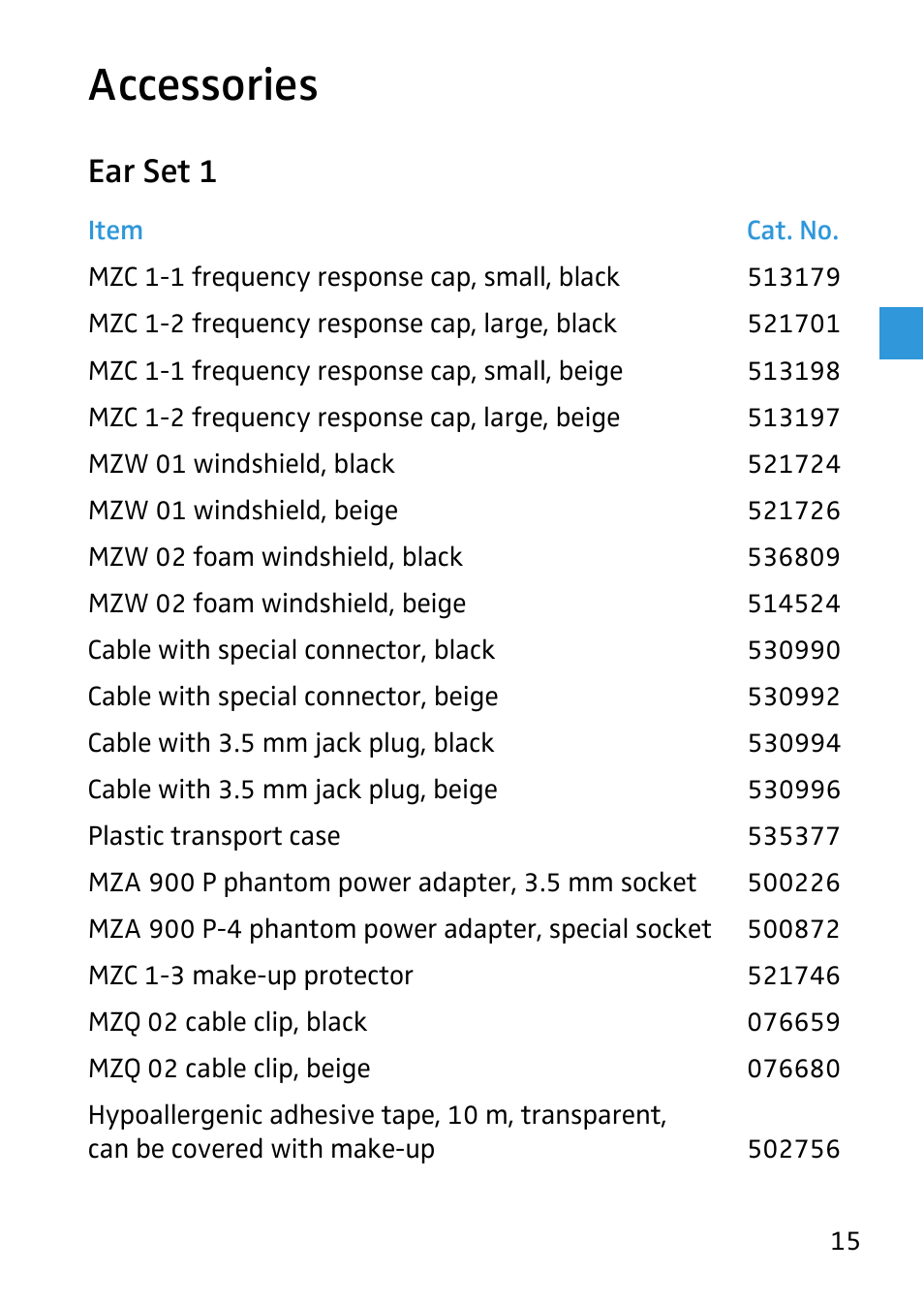Click the Item column header

point(115,231)
